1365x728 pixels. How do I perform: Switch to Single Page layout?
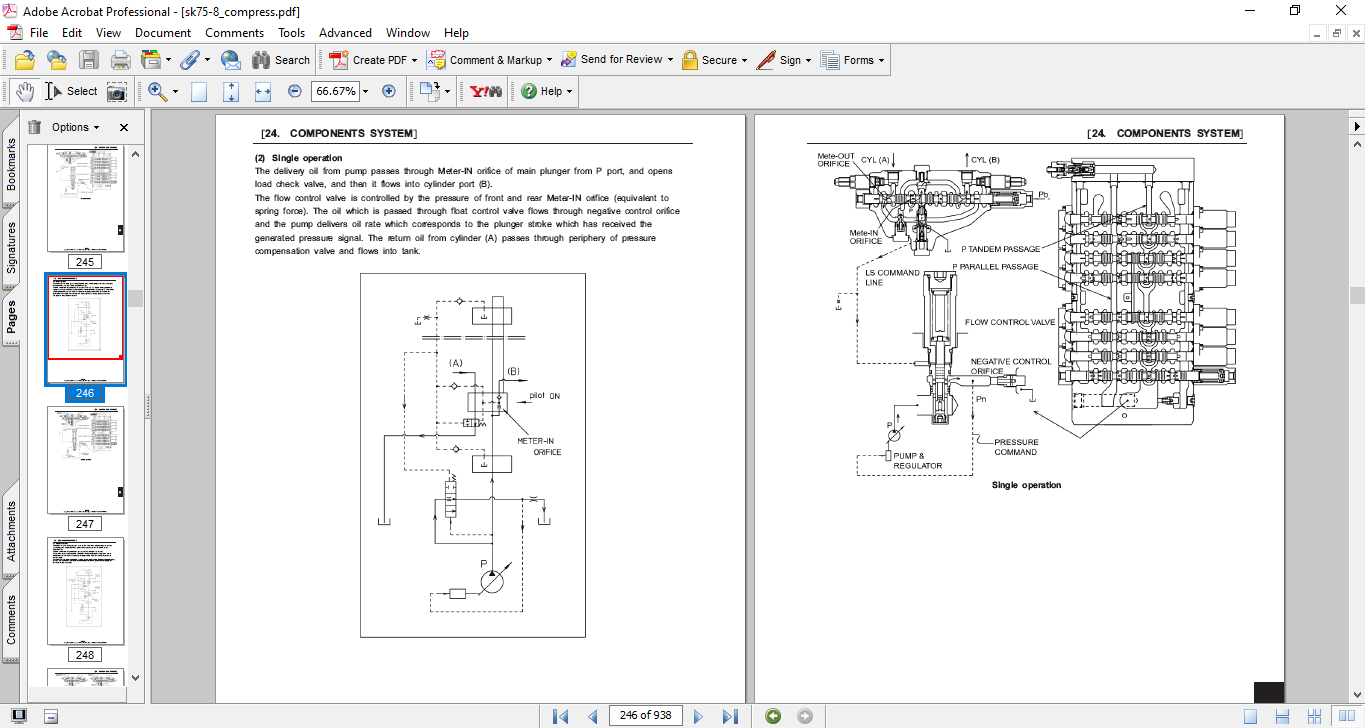coord(1251,716)
